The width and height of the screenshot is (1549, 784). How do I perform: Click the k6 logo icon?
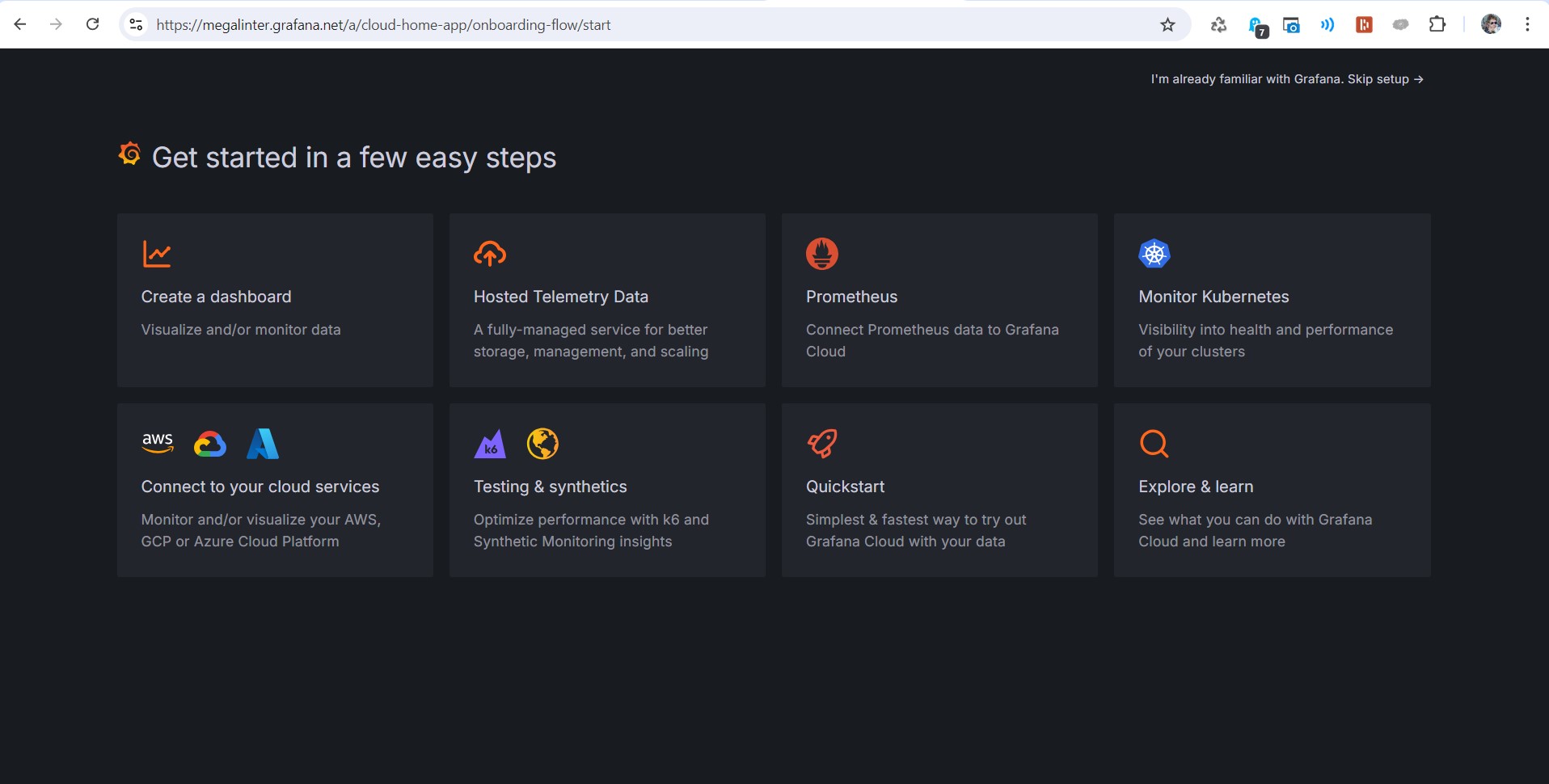pyautogui.click(x=490, y=444)
